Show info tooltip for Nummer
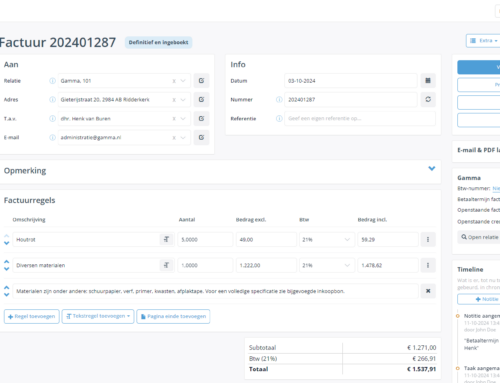 point(279,99)
